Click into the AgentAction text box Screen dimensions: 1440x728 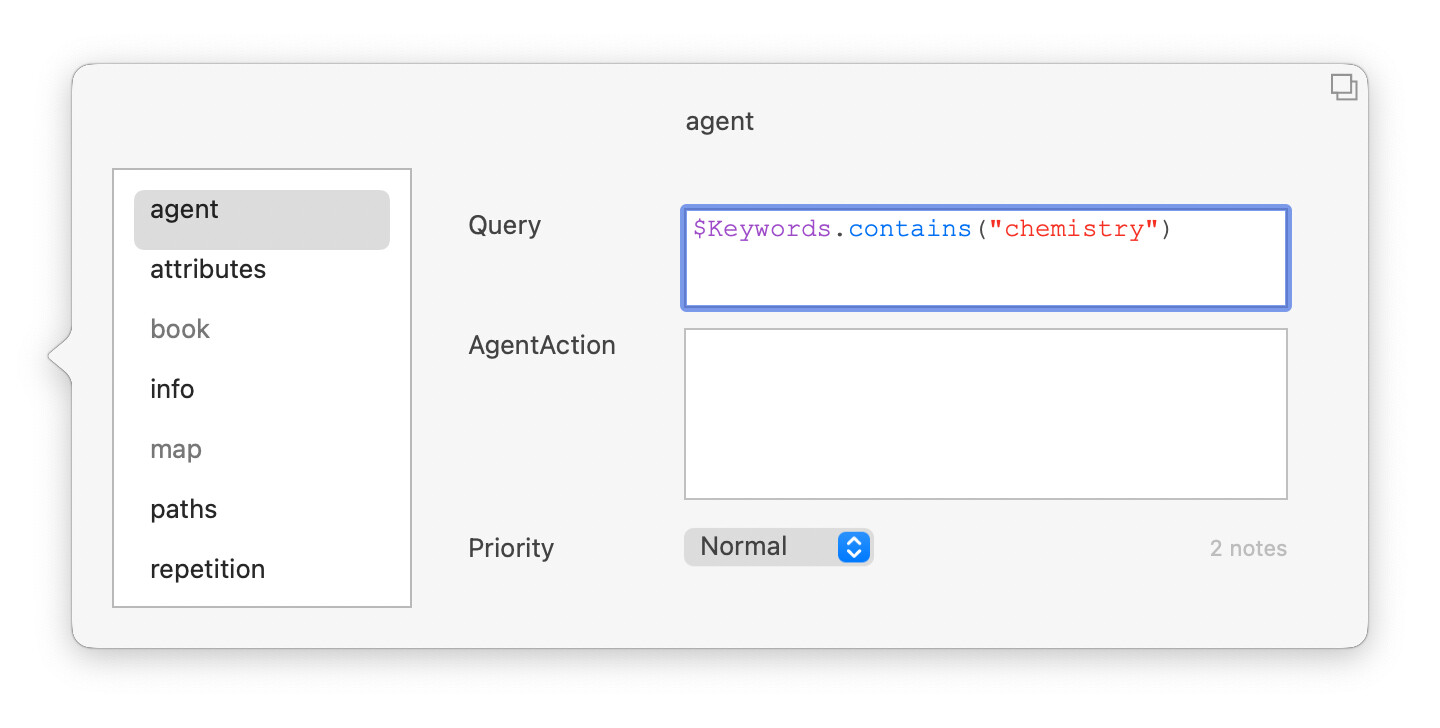[x=985, y=414]
